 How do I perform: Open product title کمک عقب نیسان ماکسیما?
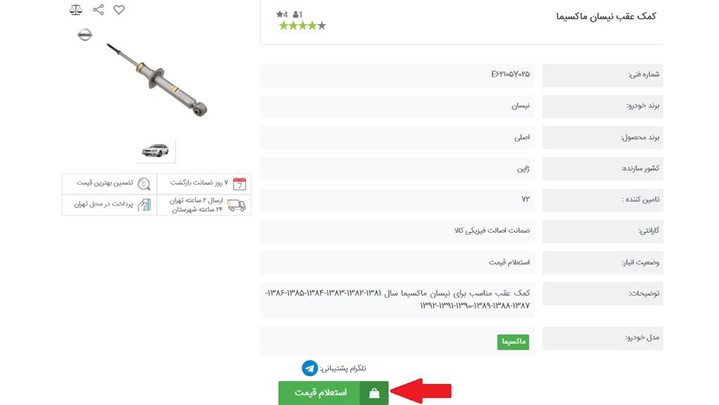[606, 17]
